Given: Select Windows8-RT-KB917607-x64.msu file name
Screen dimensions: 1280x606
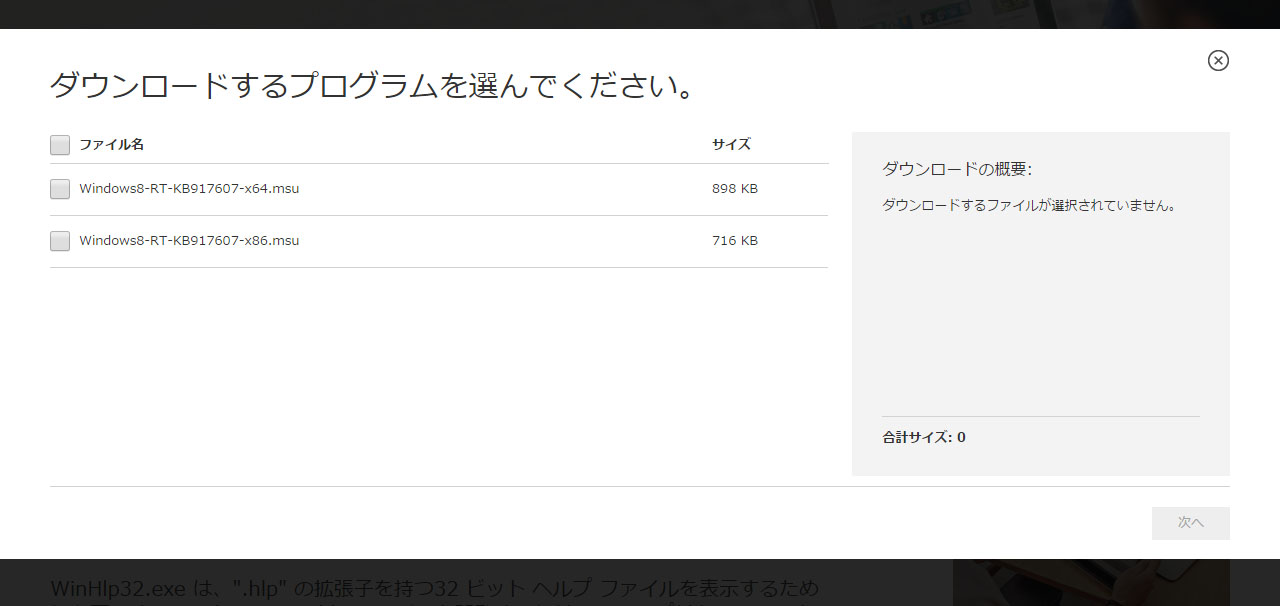Looking at the screenshot, I should tap(189, 188).
